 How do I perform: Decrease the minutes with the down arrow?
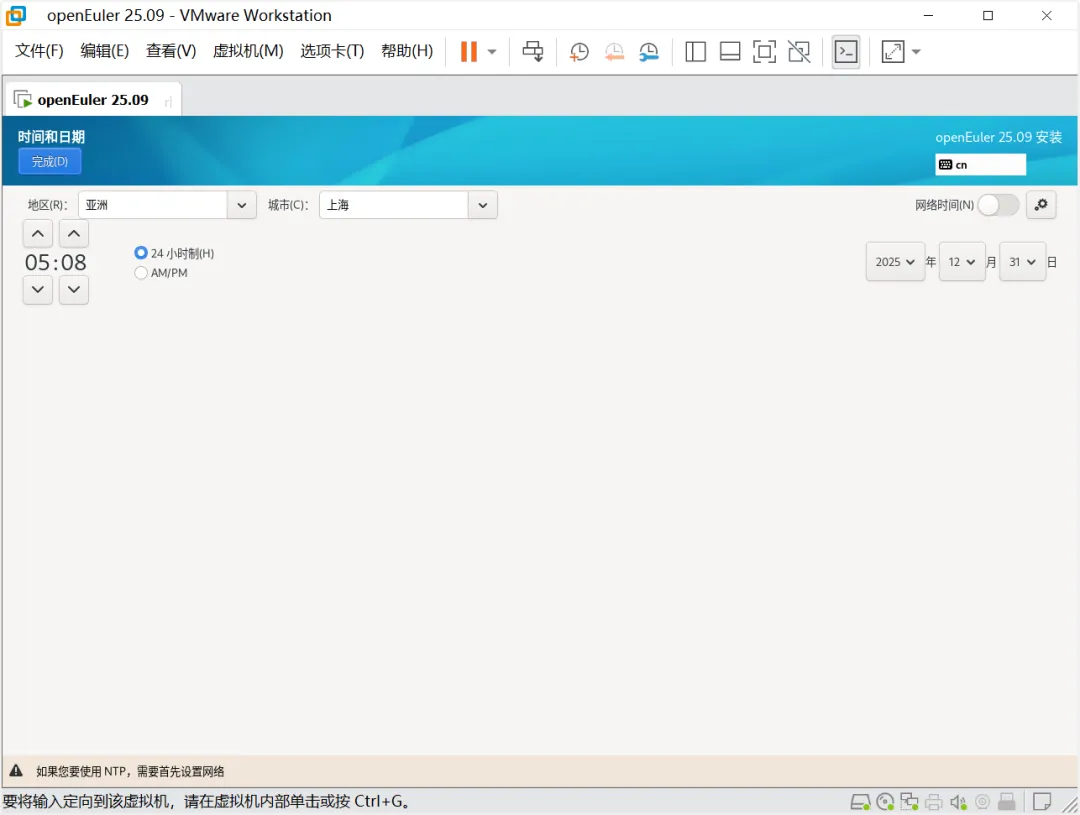click(74, 289)
